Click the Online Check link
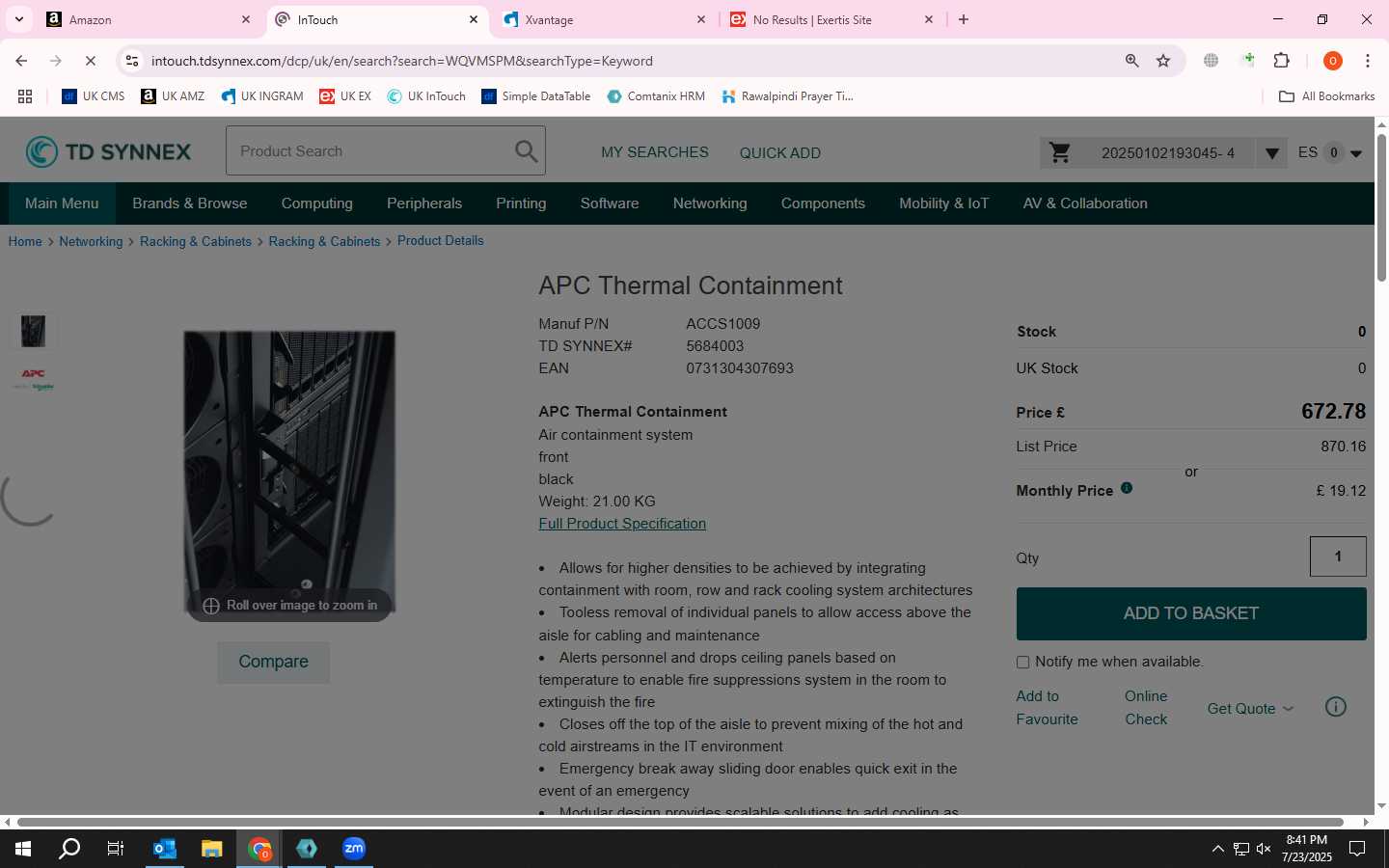The height and width of the screenshot is (868, 1389). click(1146, 708)
